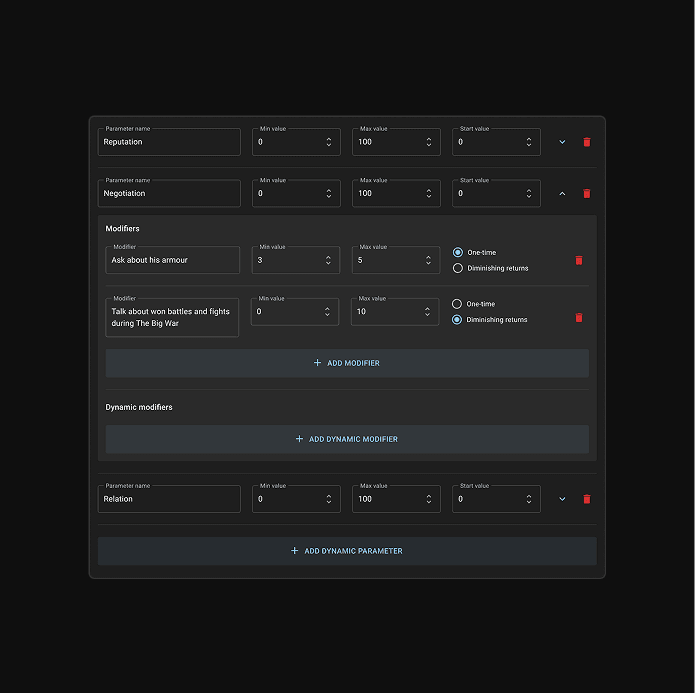Expand the Reputation parameter details
The image size is (695, 693).
pyautogui.click(x=562, y=142)
